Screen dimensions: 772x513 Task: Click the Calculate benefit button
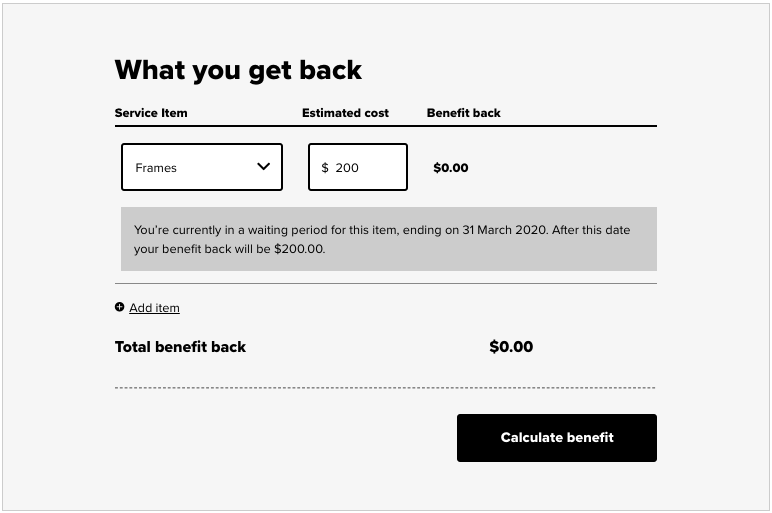click(557, 438)
